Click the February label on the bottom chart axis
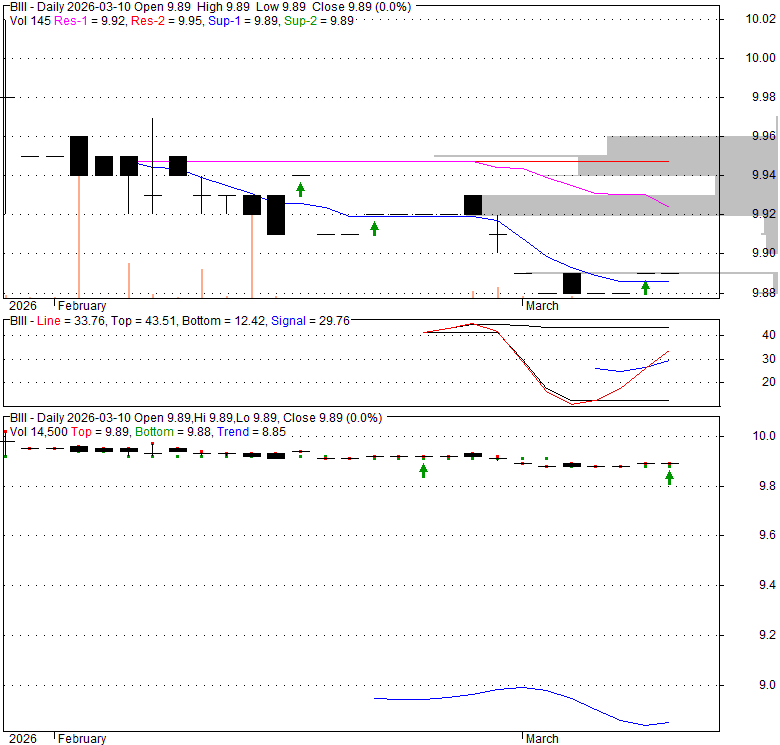The width and height of the screenshot is (780, 745). pos(82,739)
